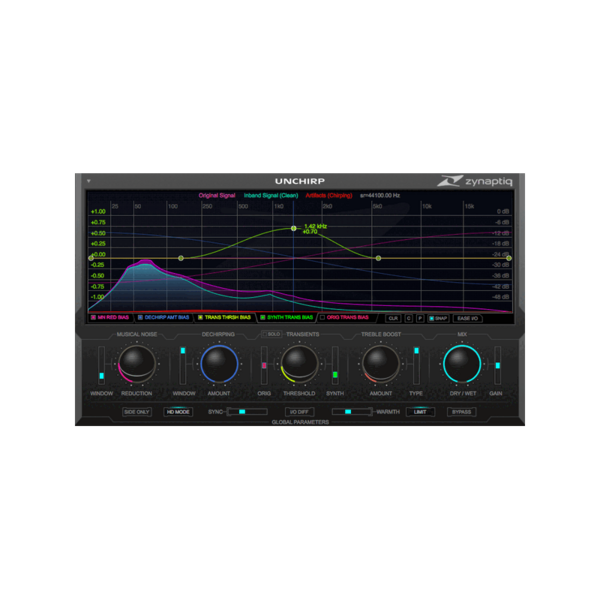Click the curve breakpoint near 100 Hz

[x=181, y=258]
